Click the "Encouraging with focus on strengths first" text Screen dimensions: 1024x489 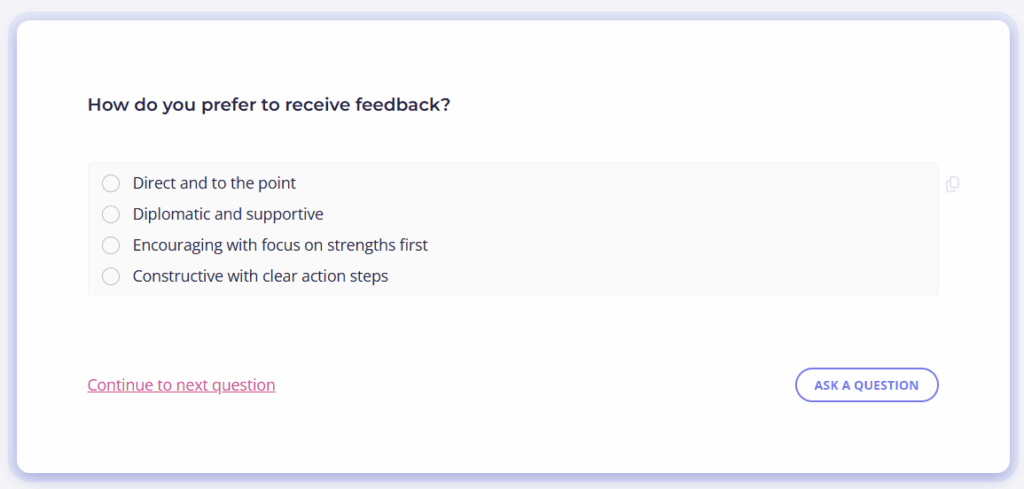pos(280,245)
